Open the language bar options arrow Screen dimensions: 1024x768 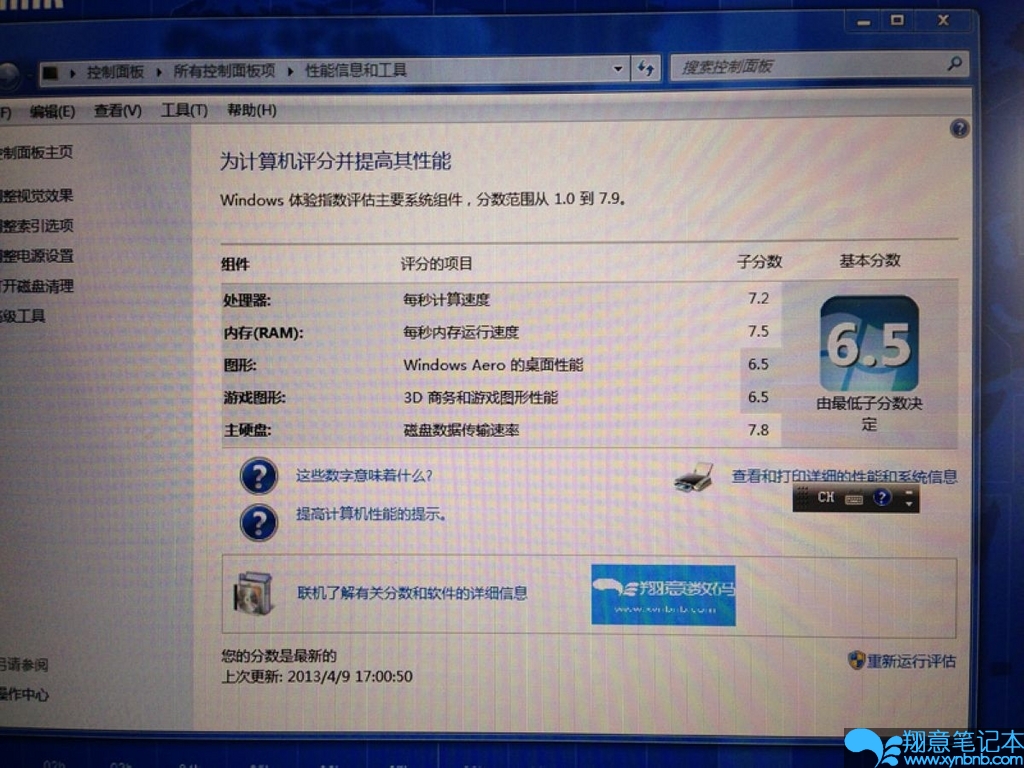pos(909,504)
